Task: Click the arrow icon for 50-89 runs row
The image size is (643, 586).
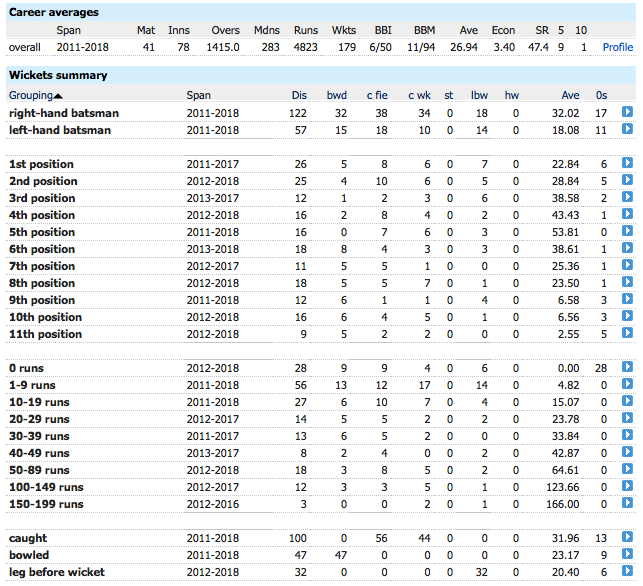Action: (x=627, y=470)
